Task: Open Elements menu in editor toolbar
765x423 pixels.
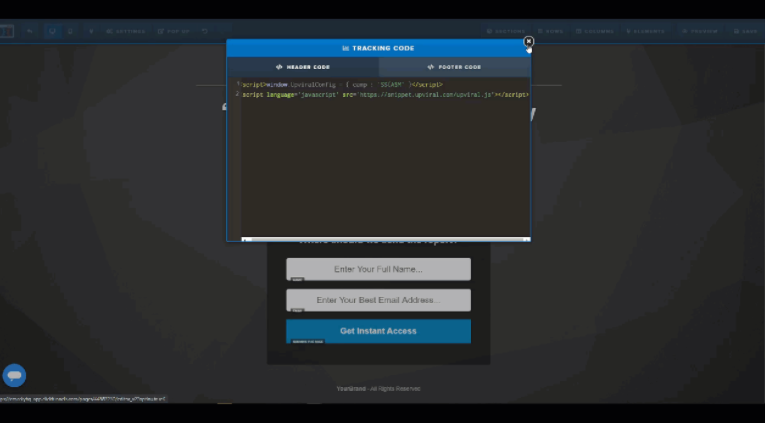Action: 645,31
